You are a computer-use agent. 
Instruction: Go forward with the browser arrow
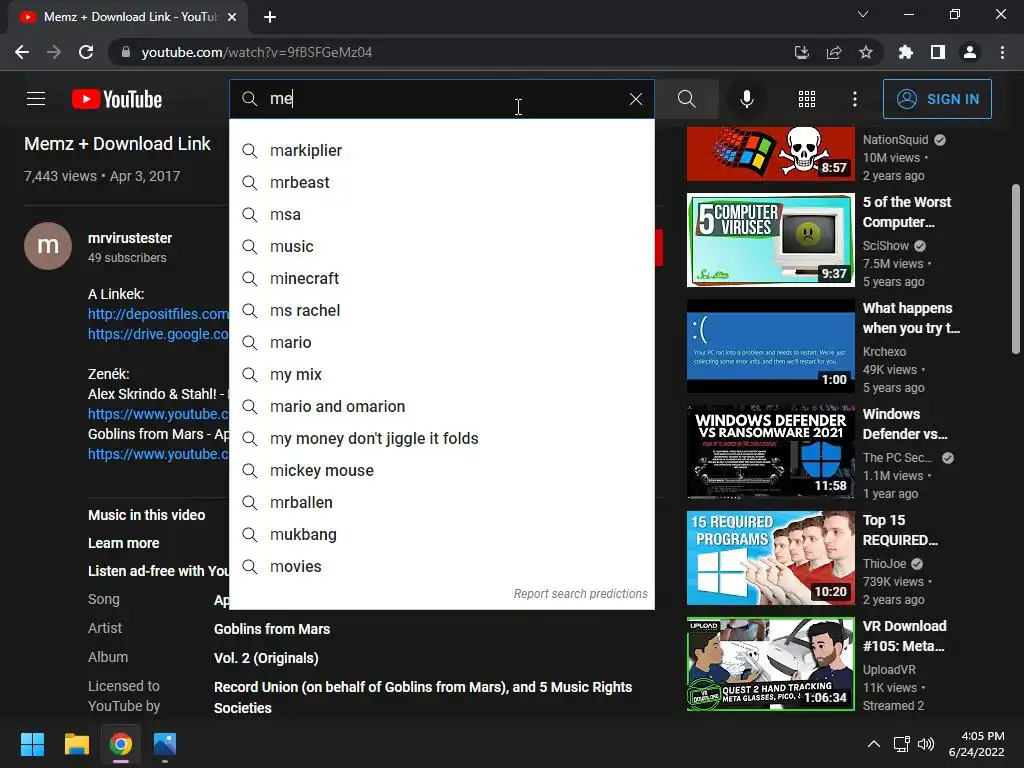pos(54,52)
